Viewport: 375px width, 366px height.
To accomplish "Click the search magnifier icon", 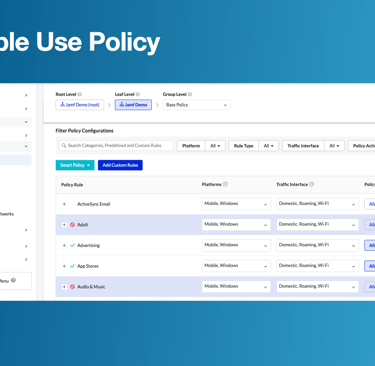I will tap(64, 146).
